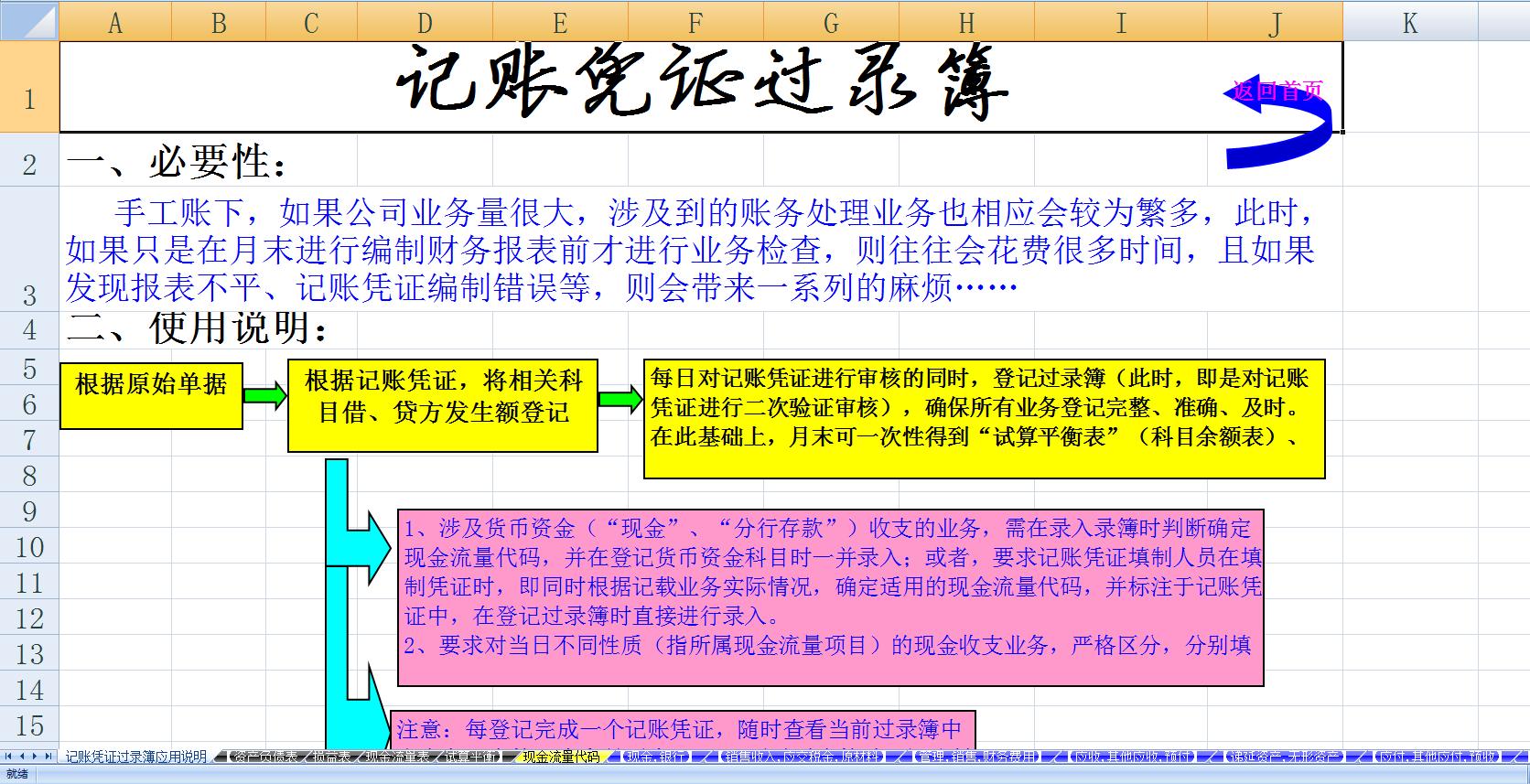Image resolution: width=1530 pixels, height=784 pixels.
Task: Open the 现金流量表 sheet tab
Action: 397,757
